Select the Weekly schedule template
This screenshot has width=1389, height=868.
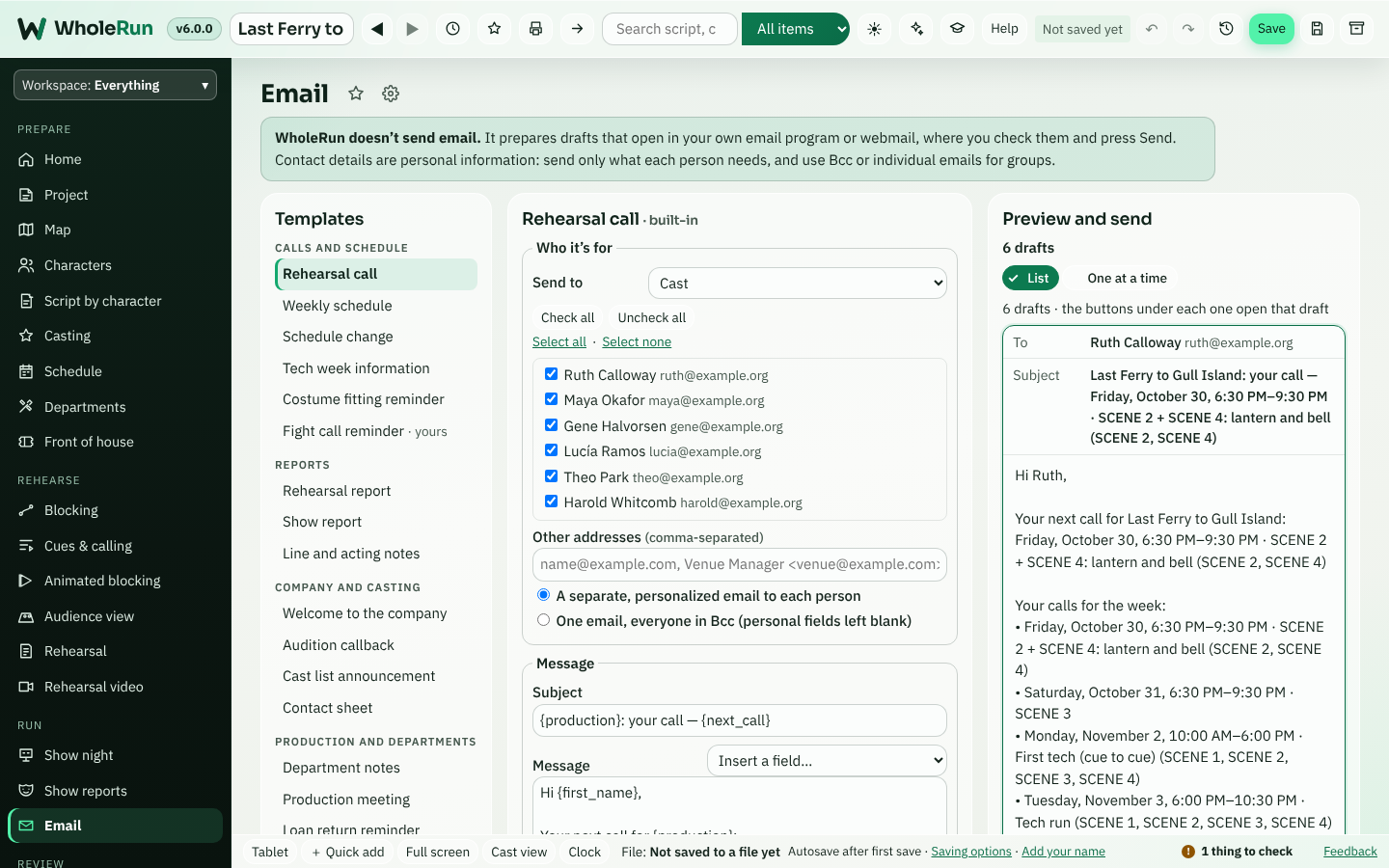tap(376, 306)
